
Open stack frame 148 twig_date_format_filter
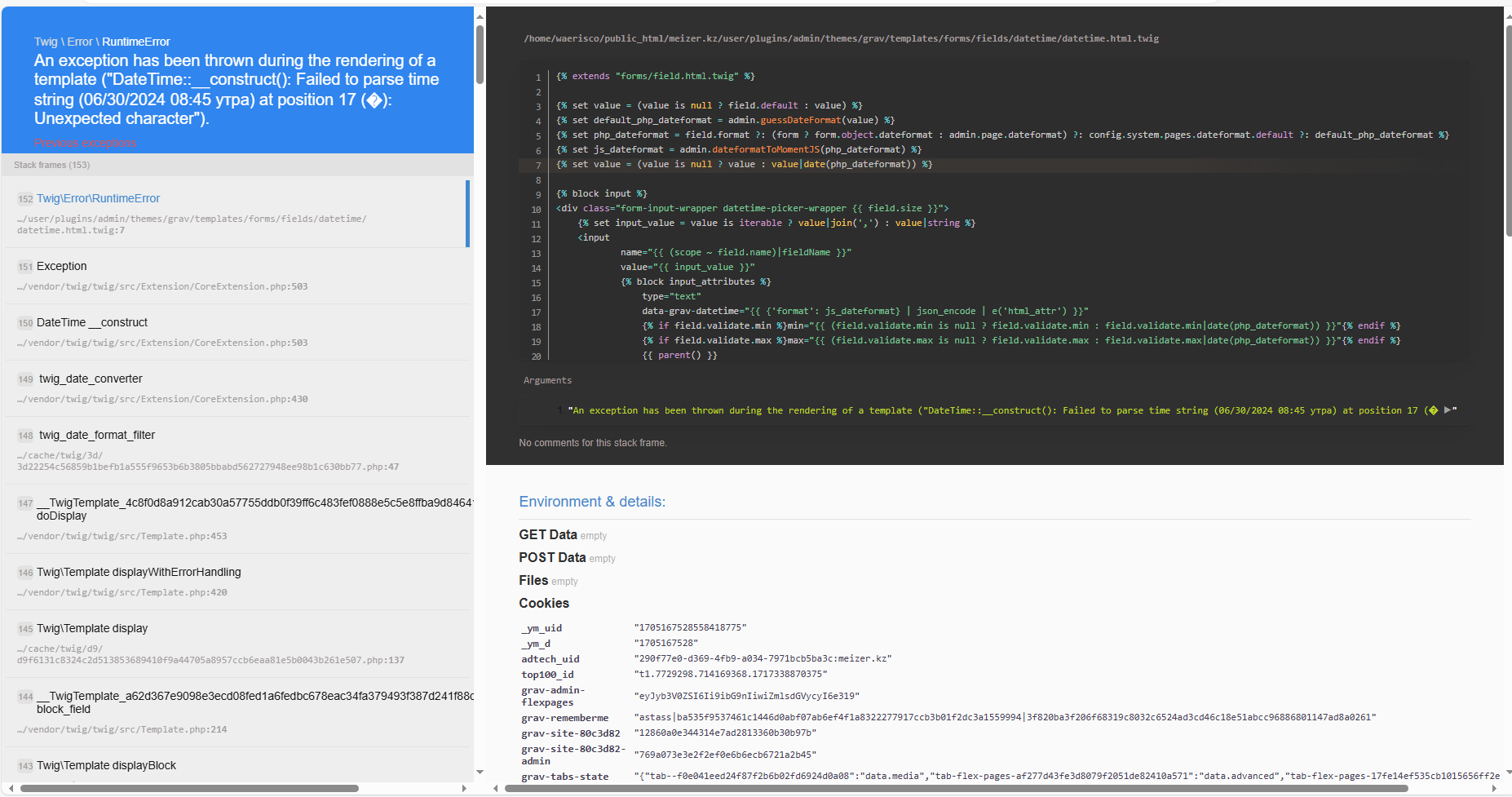238,450
